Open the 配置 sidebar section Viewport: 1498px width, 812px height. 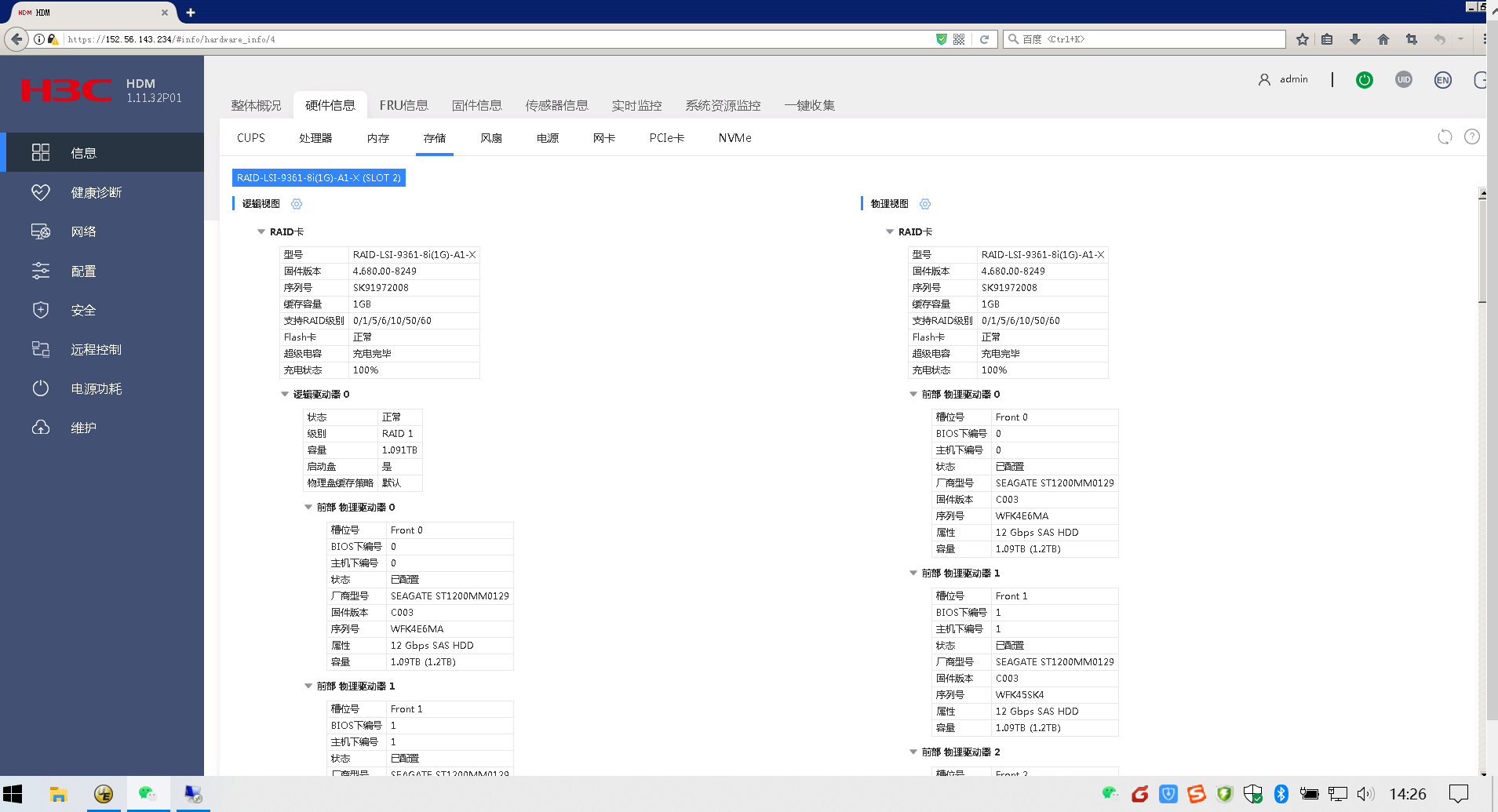pos(102,271)
